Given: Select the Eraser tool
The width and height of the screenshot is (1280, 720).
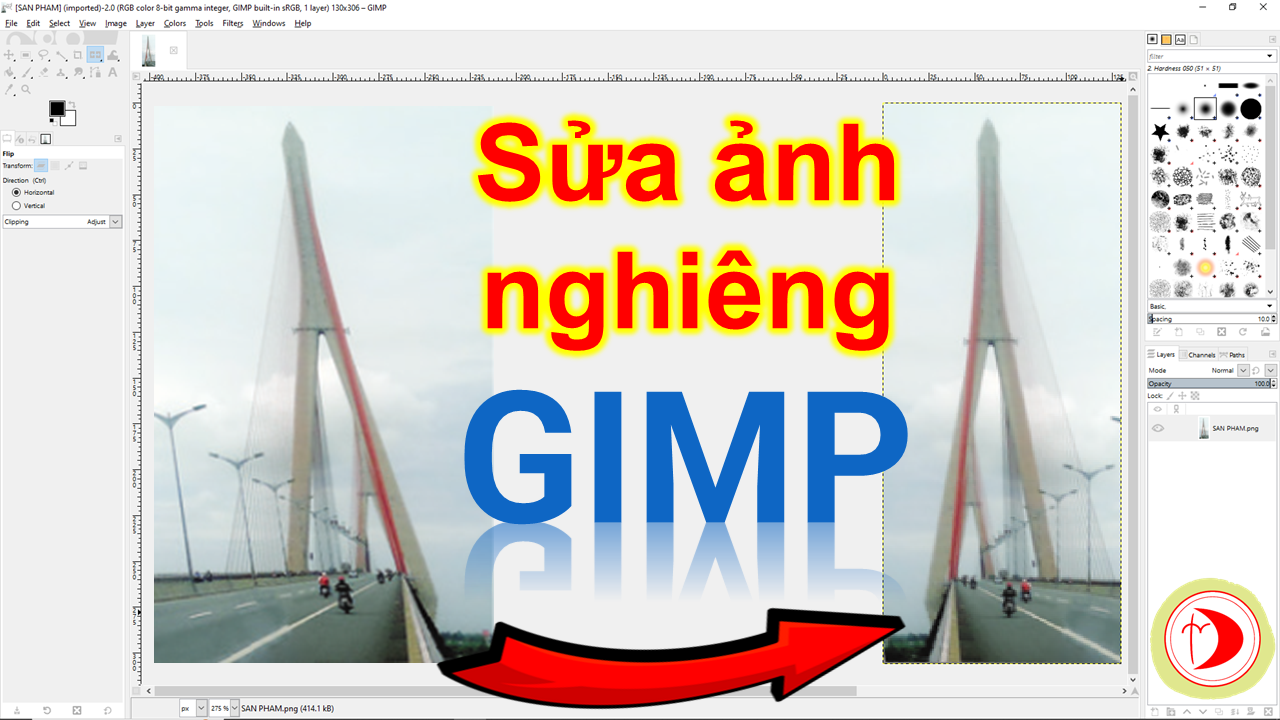Looking at the screenshot, I should 43,72.
